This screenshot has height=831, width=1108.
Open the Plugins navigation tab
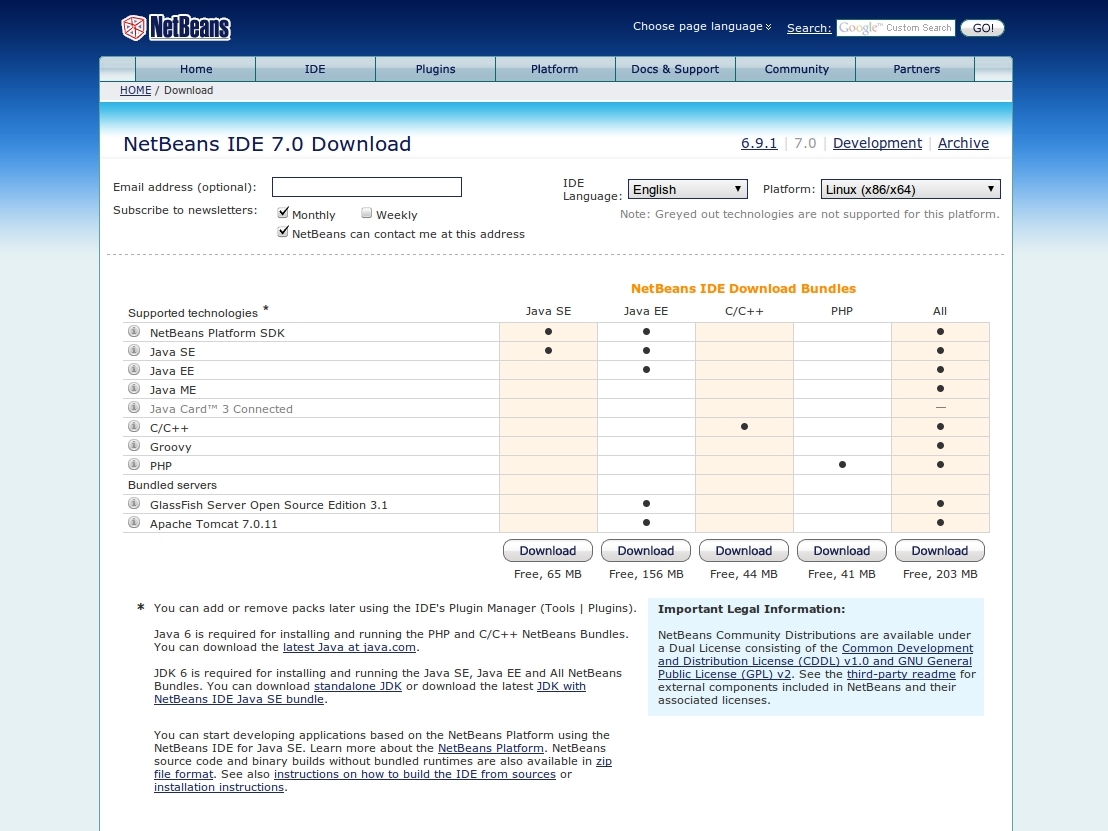click(x=435, y=69)
